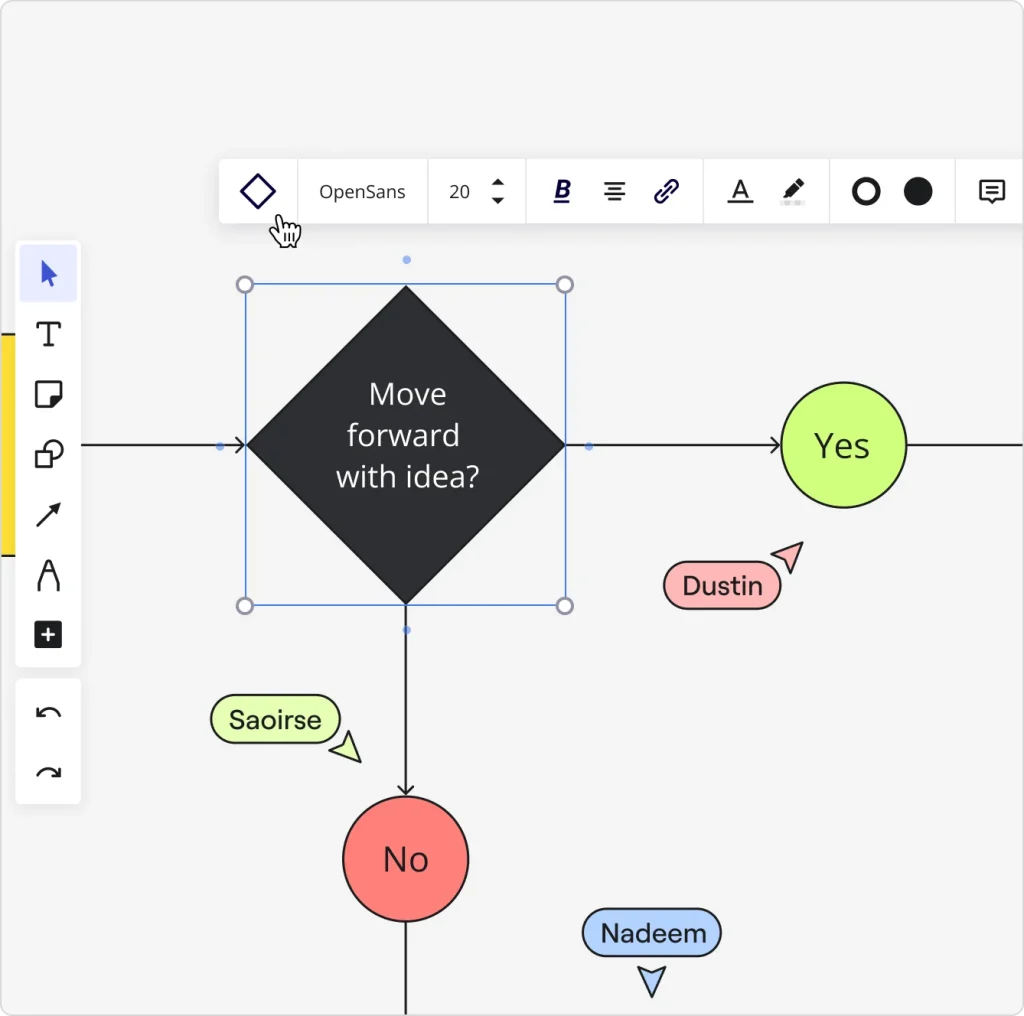Toggle bold formatting on the diamond text
This screenshot has height=1016, width=1024.
pyautogui.click(x=561, y=191)
